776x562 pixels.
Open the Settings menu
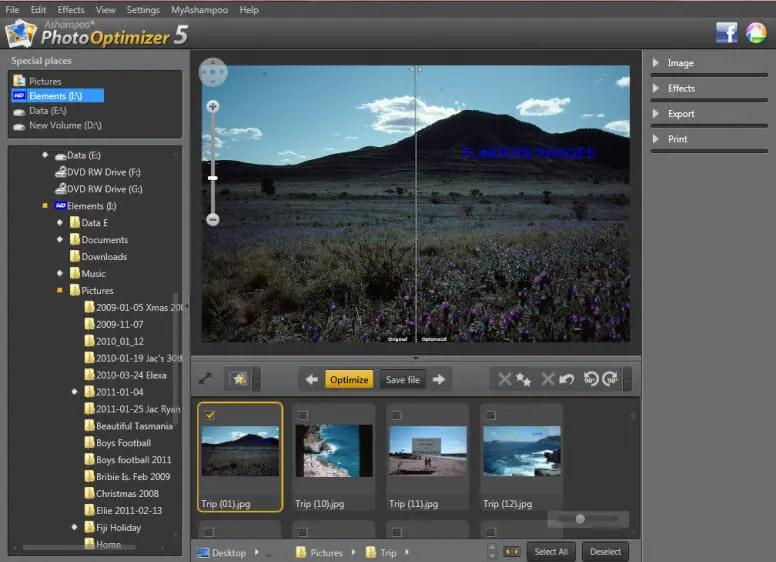click(143, 9)
